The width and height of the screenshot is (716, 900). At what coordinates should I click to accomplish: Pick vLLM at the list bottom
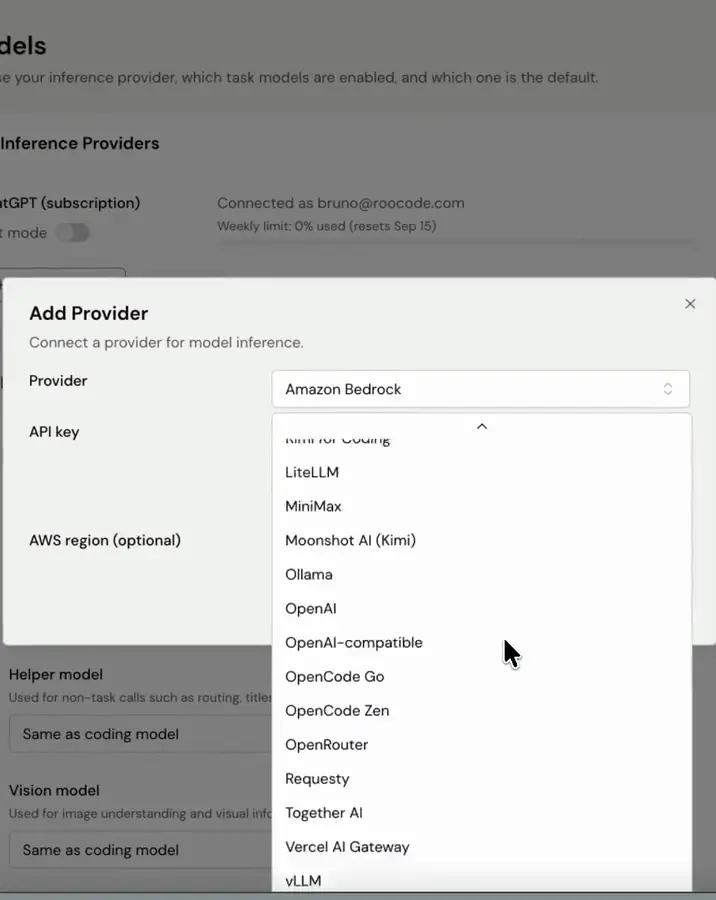482,880
